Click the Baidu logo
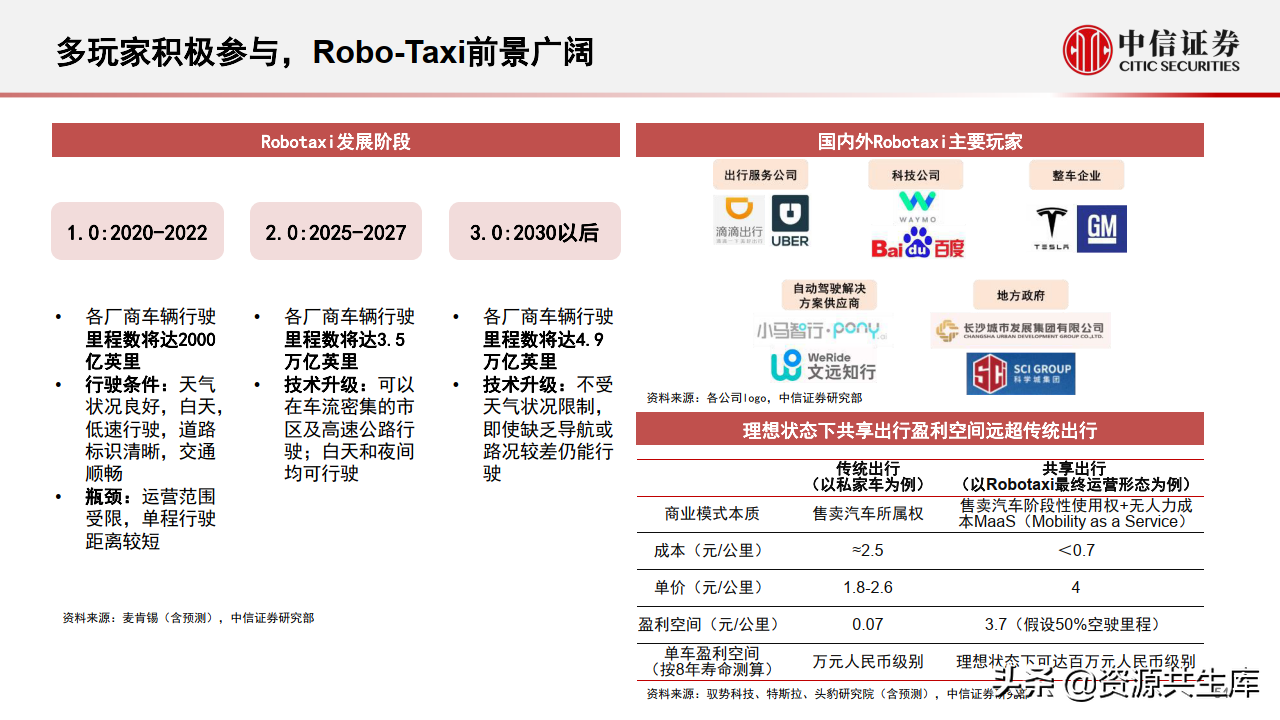 tap(917, 242)
